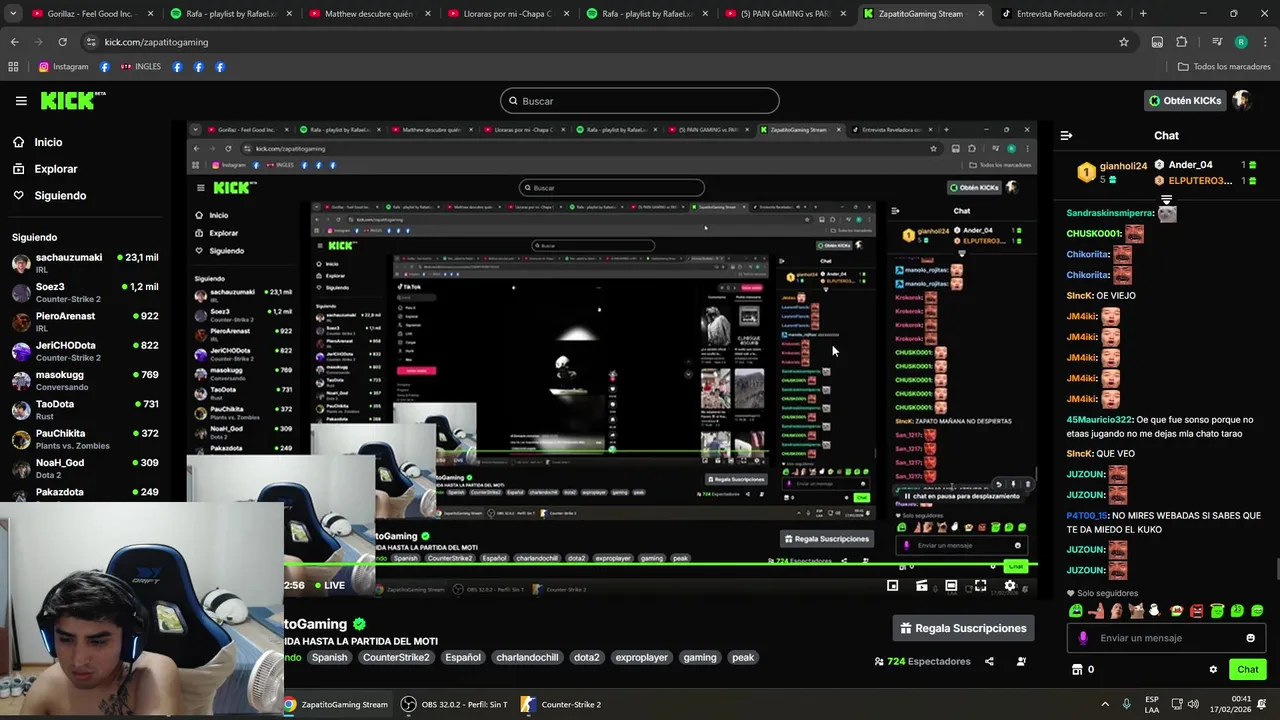1280x720 pixels.
Task: Open the stream player settings gear
Action: [1010, 586]
